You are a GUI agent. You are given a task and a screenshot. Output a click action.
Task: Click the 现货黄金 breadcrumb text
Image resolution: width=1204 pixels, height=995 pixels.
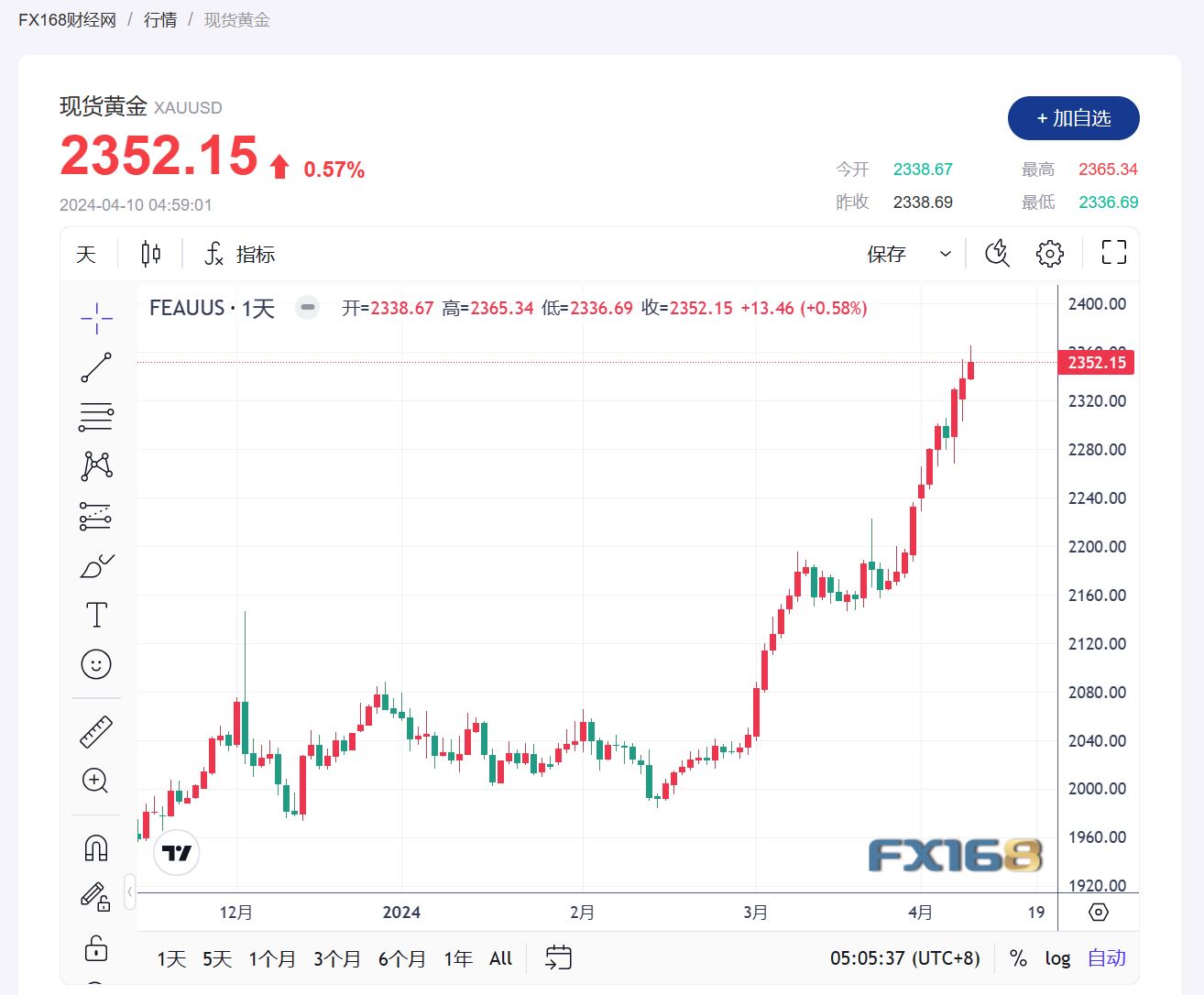(x=236, y=20)
